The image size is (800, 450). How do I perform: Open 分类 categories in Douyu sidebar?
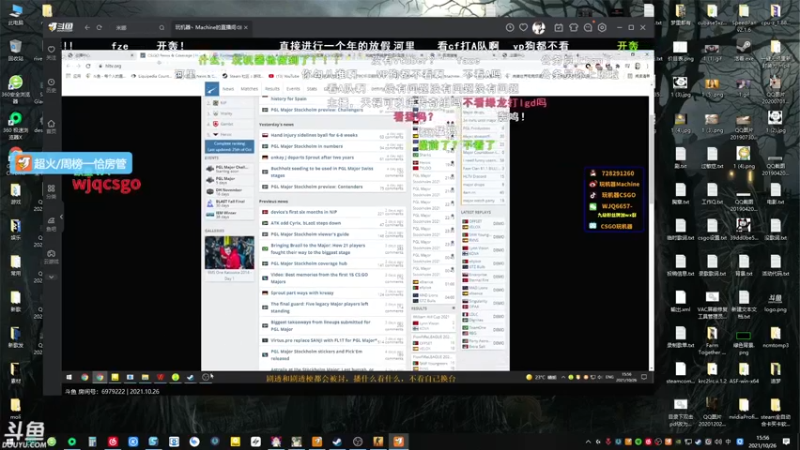(x=52, y=191)
